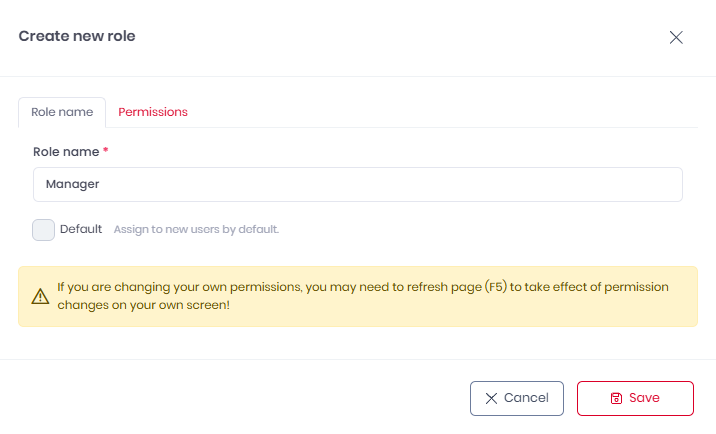Switch to the Permissions tab

[x=153, y=112]
